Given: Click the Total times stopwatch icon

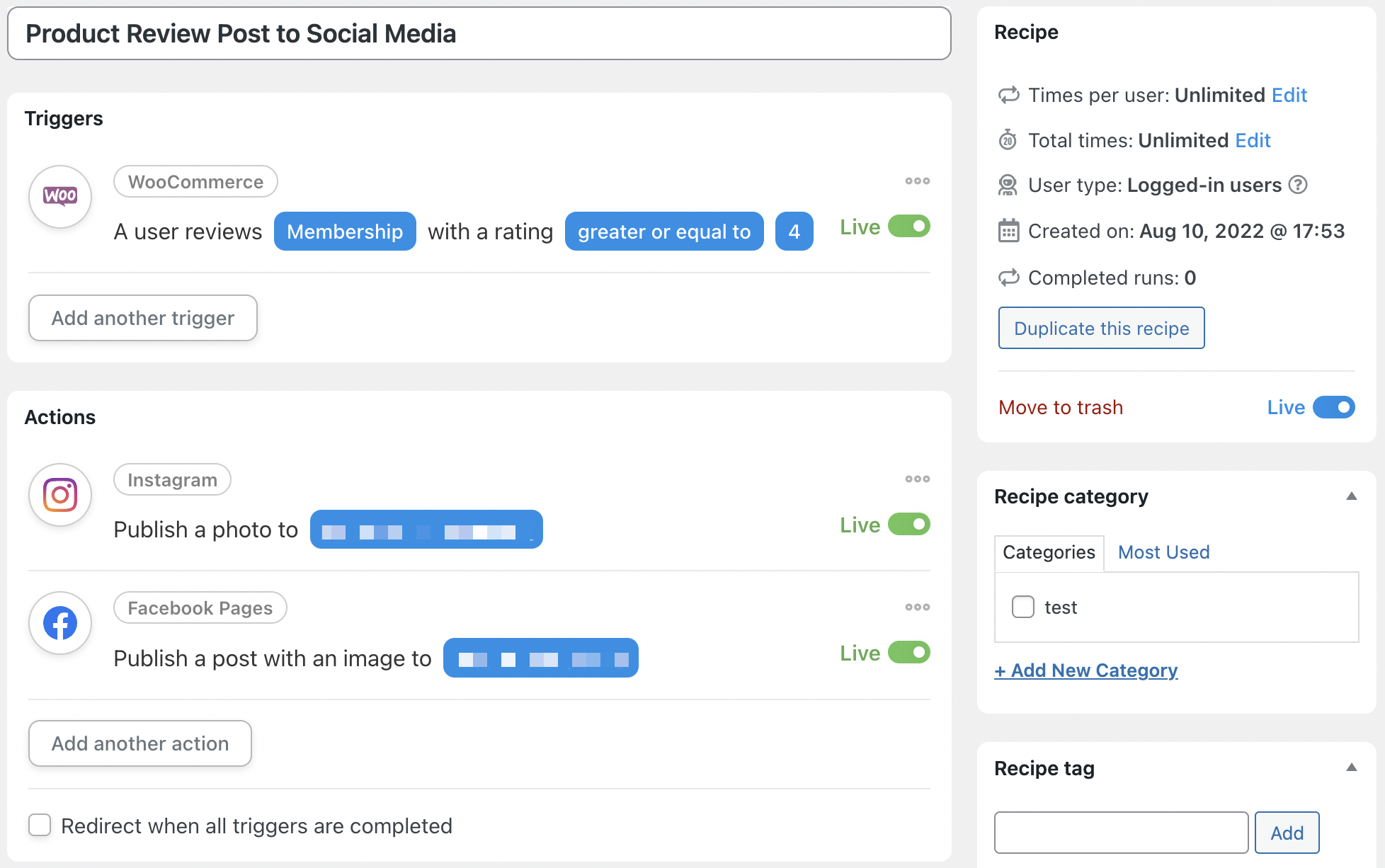Looking at the screenshot, I should coord(1008,140).
